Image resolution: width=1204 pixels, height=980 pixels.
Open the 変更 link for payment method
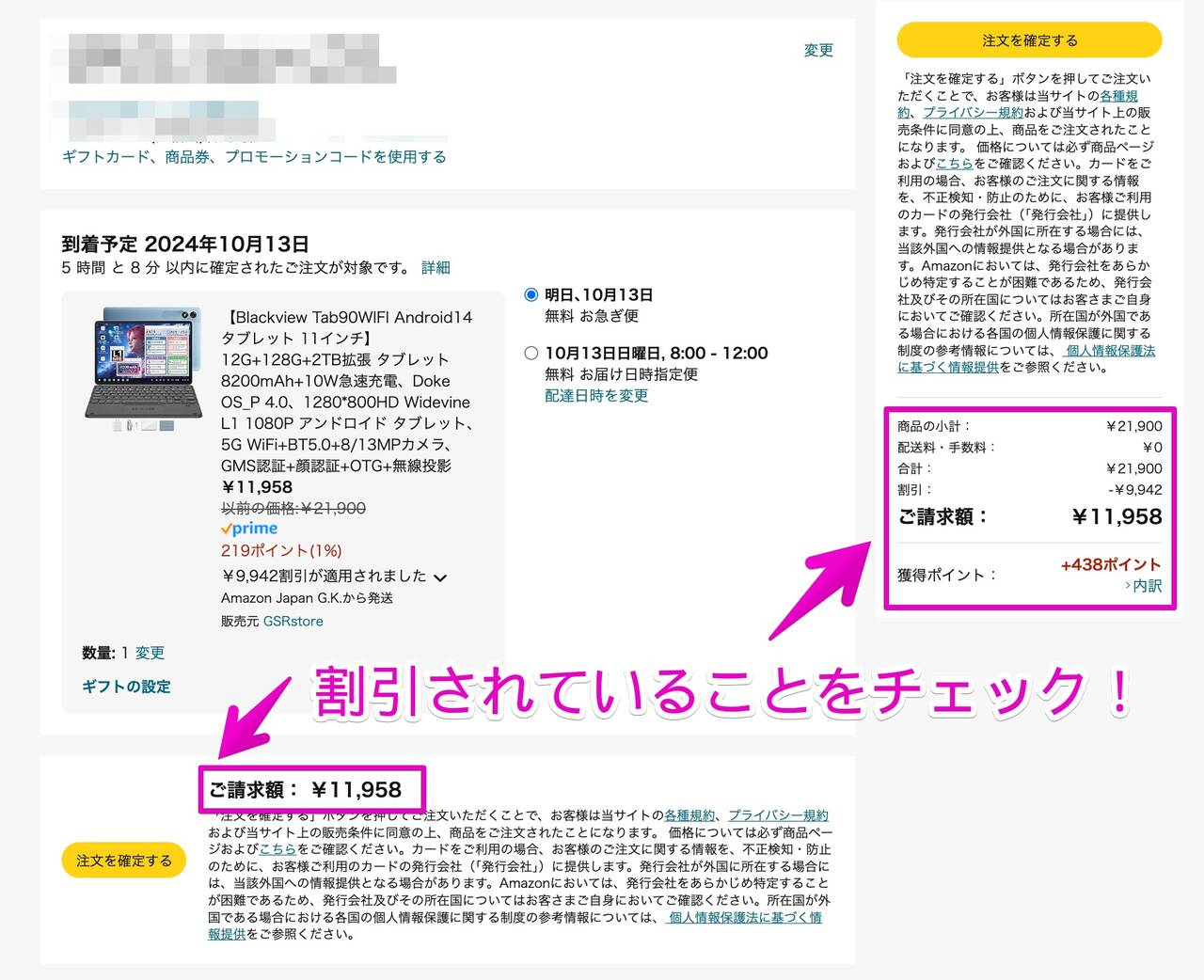coord(817,50)
